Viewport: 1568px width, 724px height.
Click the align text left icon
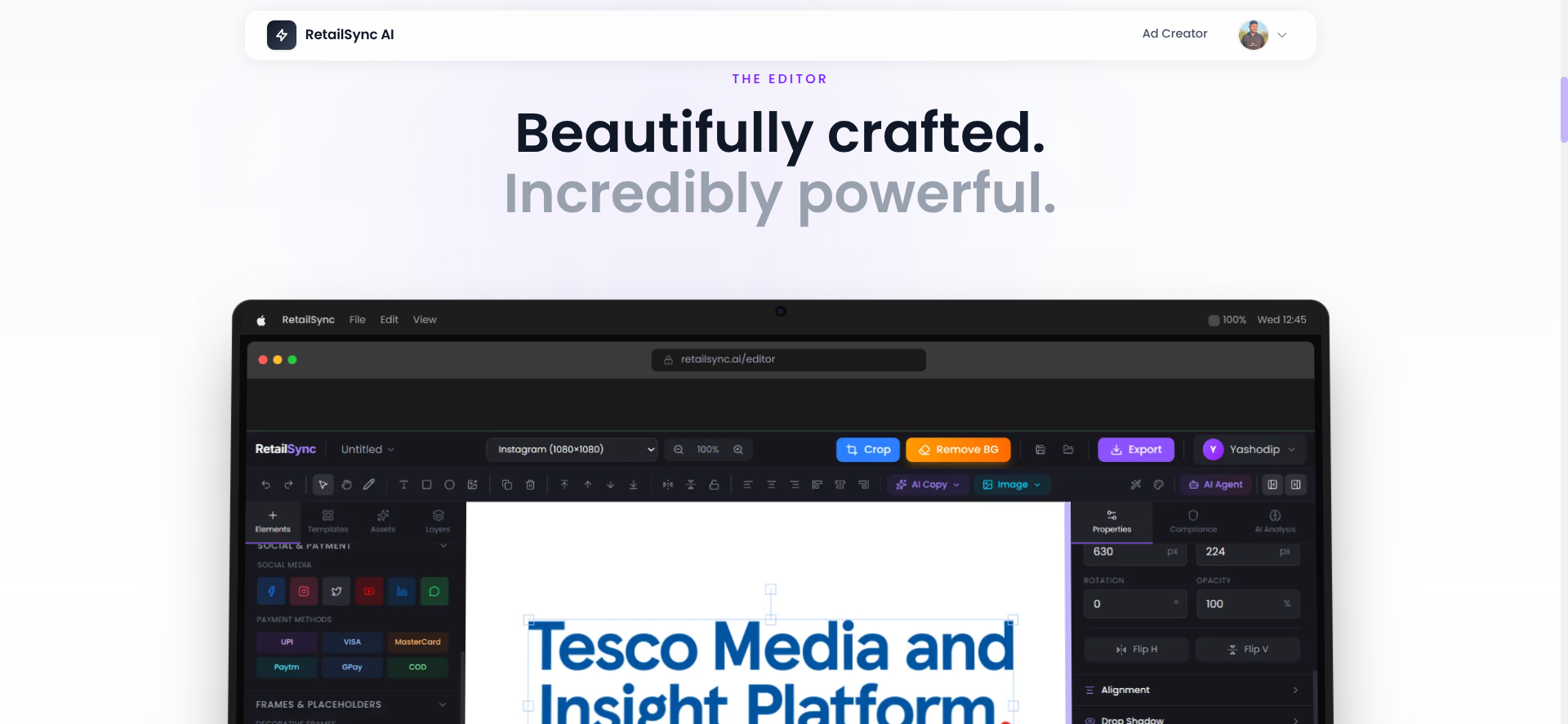(748, 485)
